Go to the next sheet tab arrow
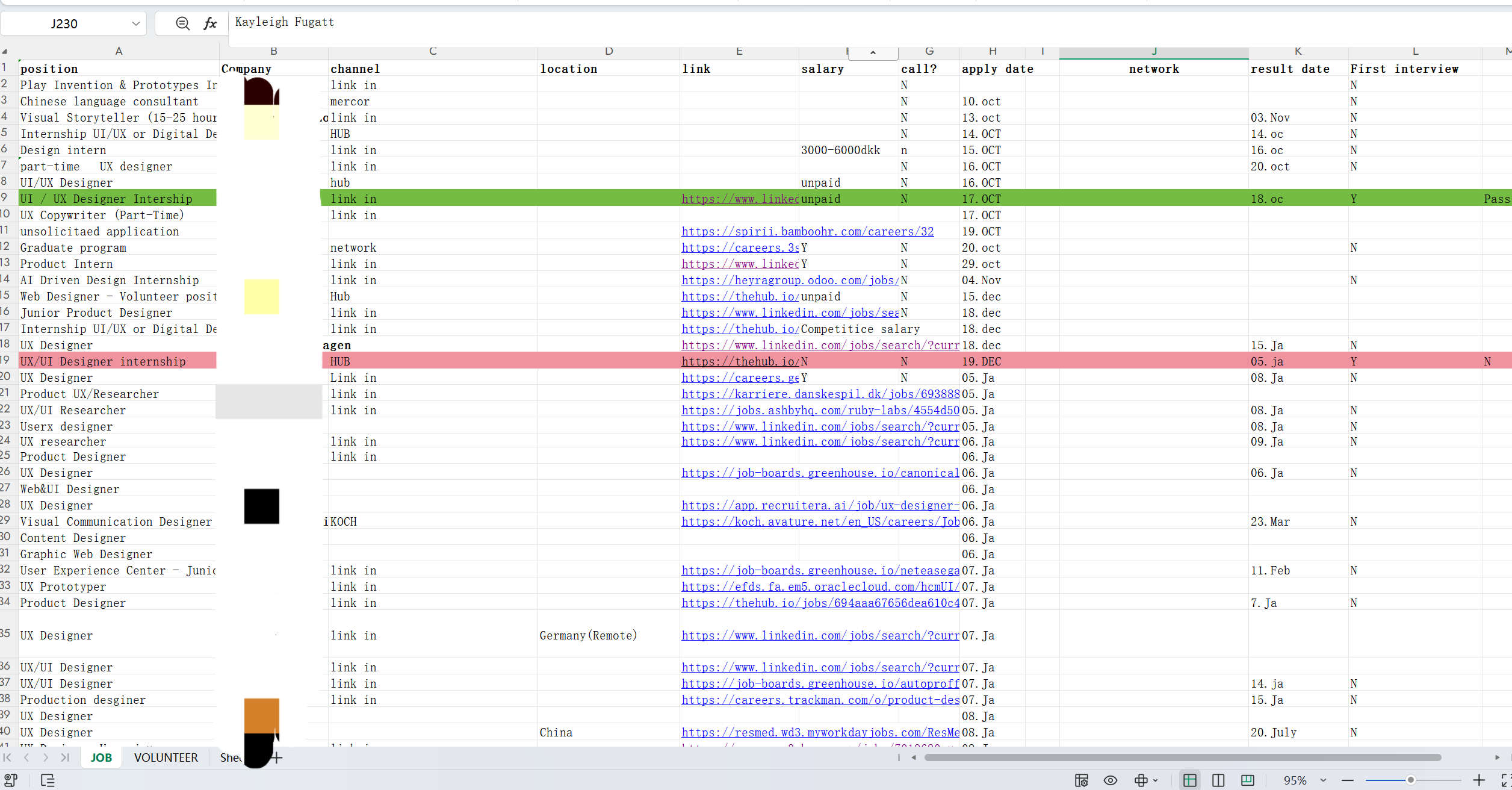This screenshot has height=790, width=1512. [46, 757]
